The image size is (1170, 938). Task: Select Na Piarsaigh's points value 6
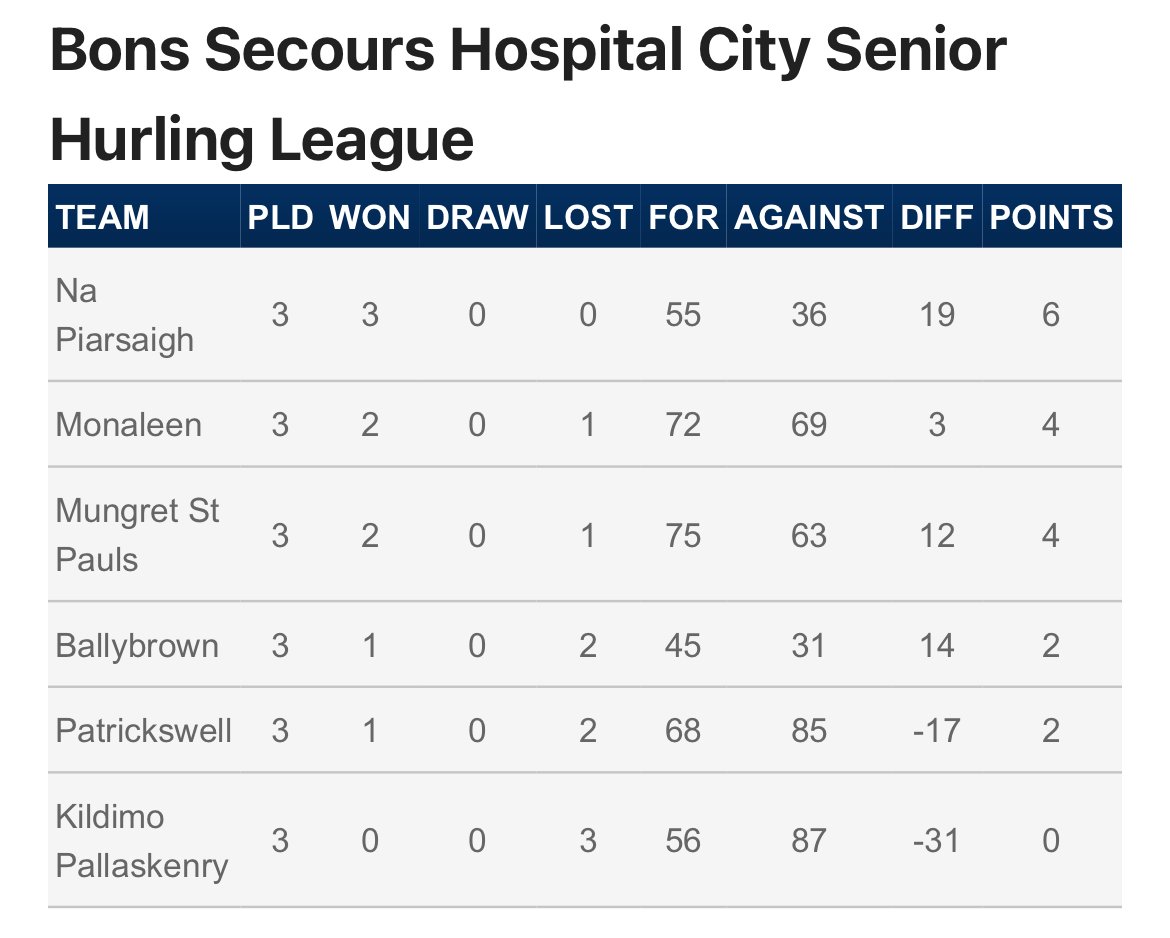tap(1051, 315)
